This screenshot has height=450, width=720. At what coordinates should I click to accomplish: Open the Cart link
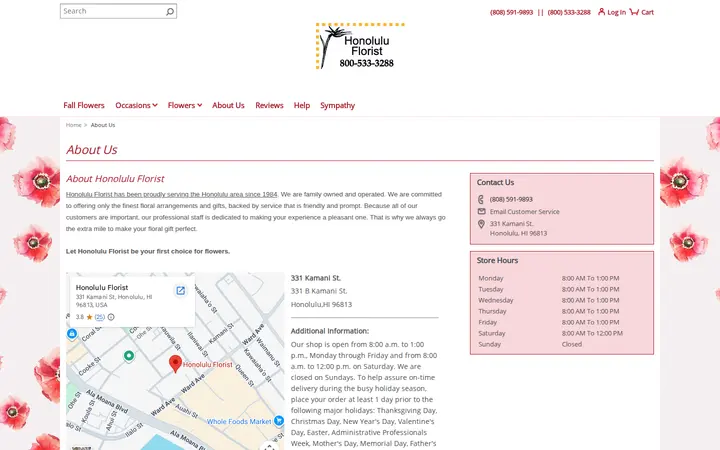click(647, 12)
